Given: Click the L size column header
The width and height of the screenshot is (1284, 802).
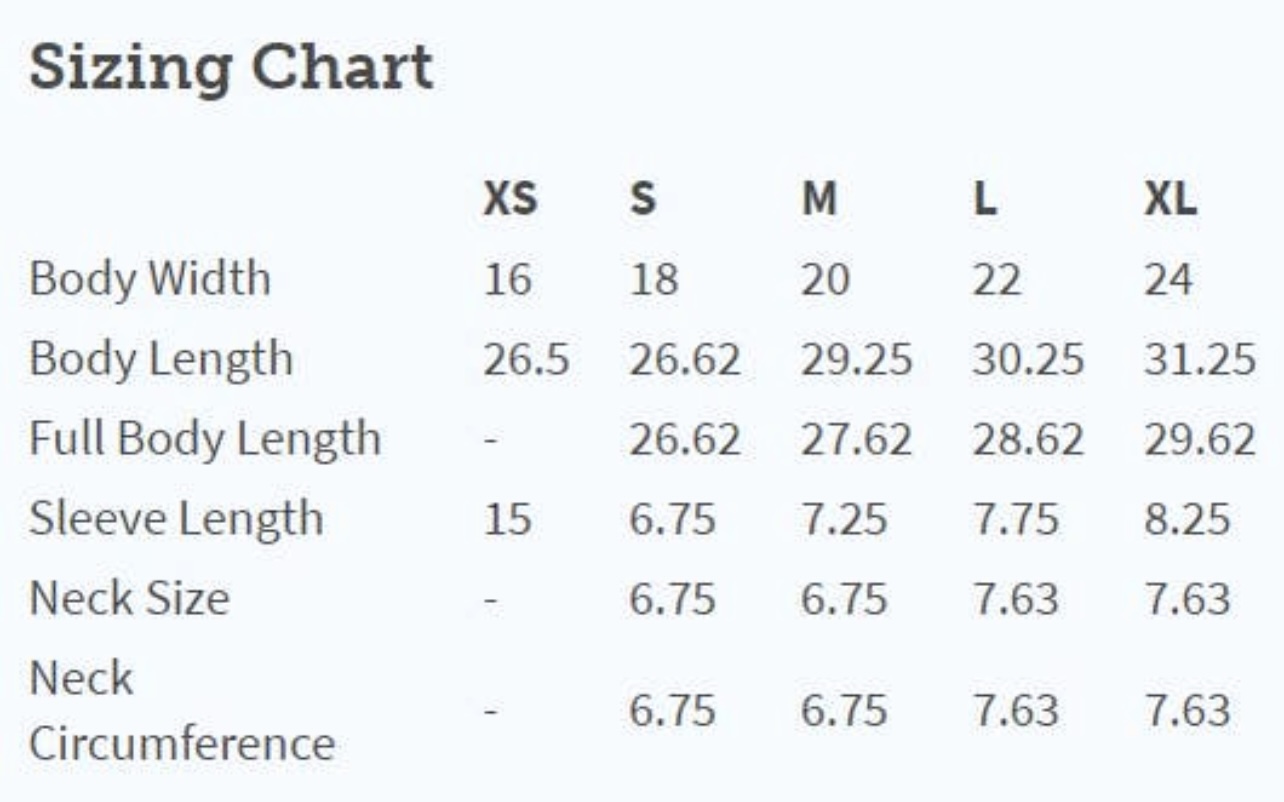Looking at the screenshot, I should click(985, 200).
